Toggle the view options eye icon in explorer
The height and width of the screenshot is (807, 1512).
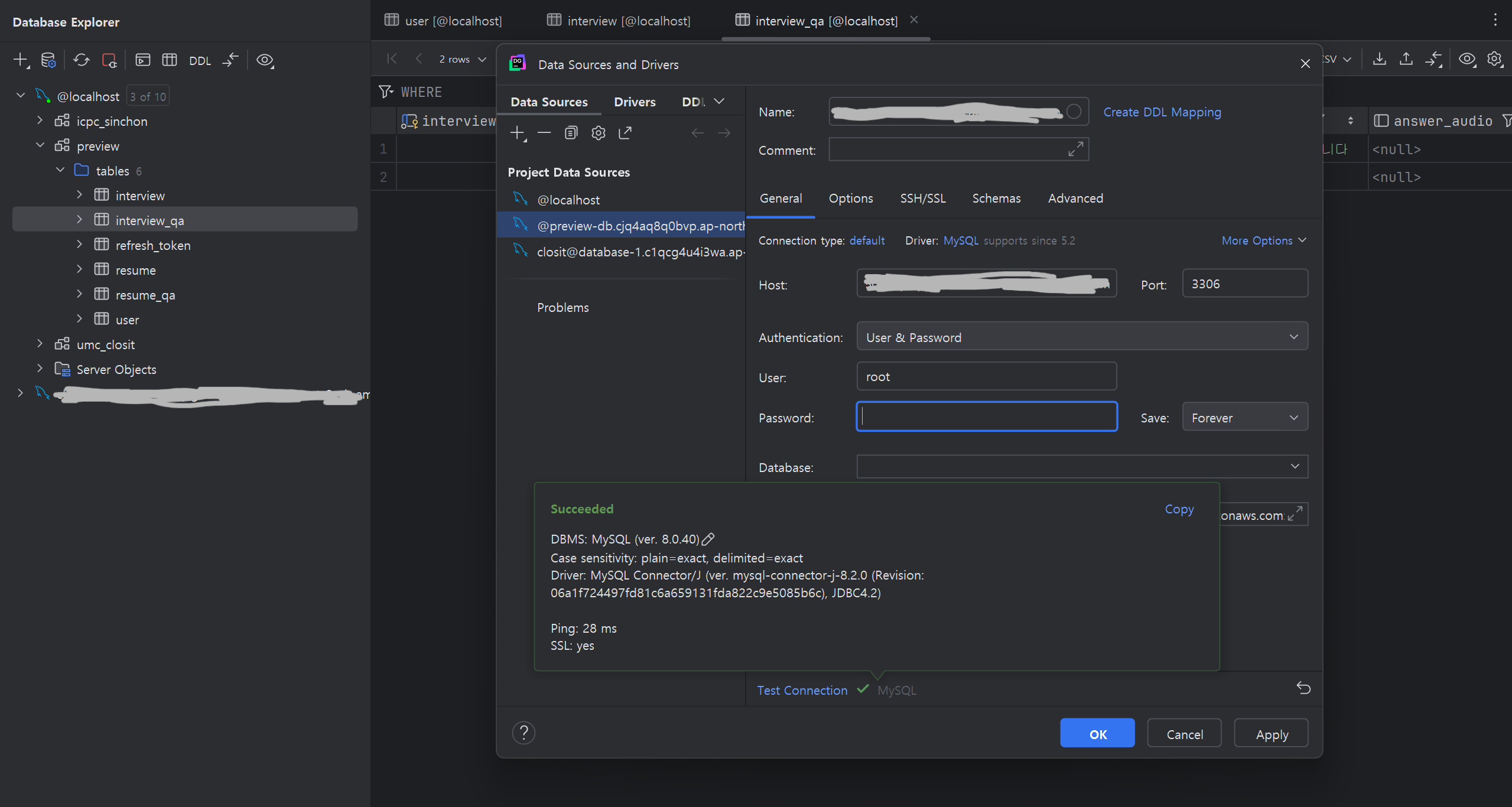point(265,60)
